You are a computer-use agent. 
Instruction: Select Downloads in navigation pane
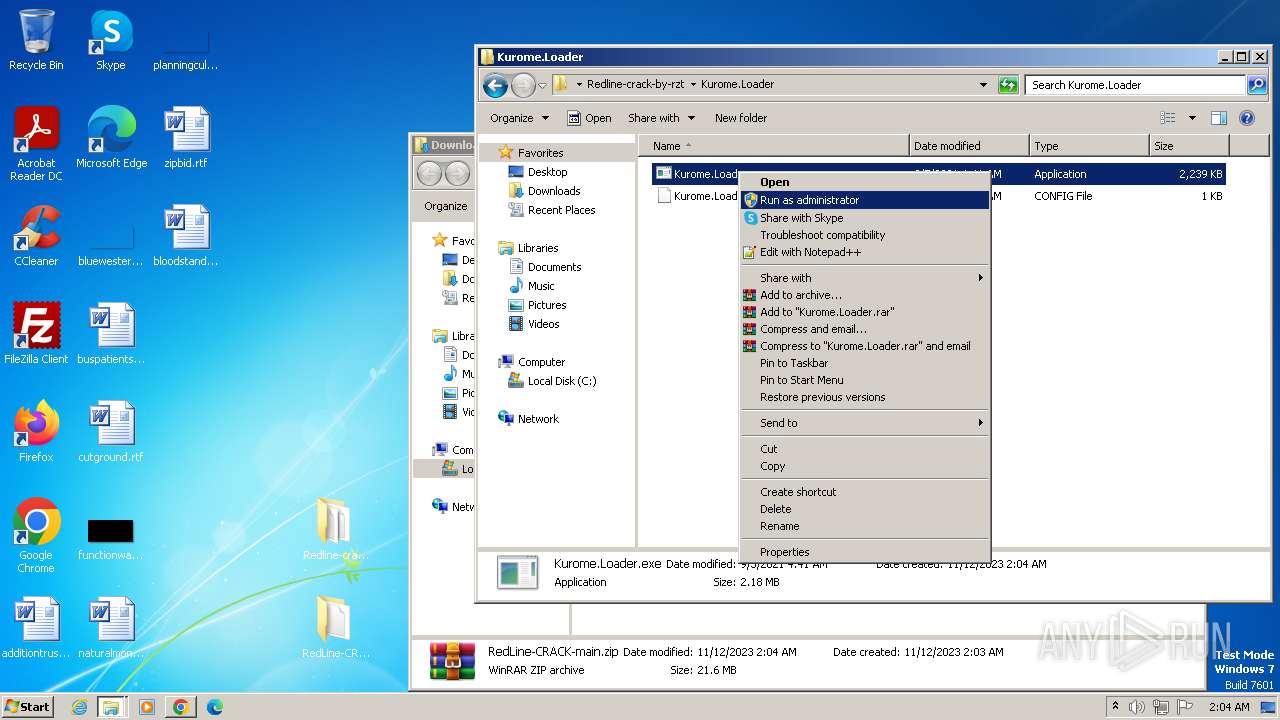554,191
